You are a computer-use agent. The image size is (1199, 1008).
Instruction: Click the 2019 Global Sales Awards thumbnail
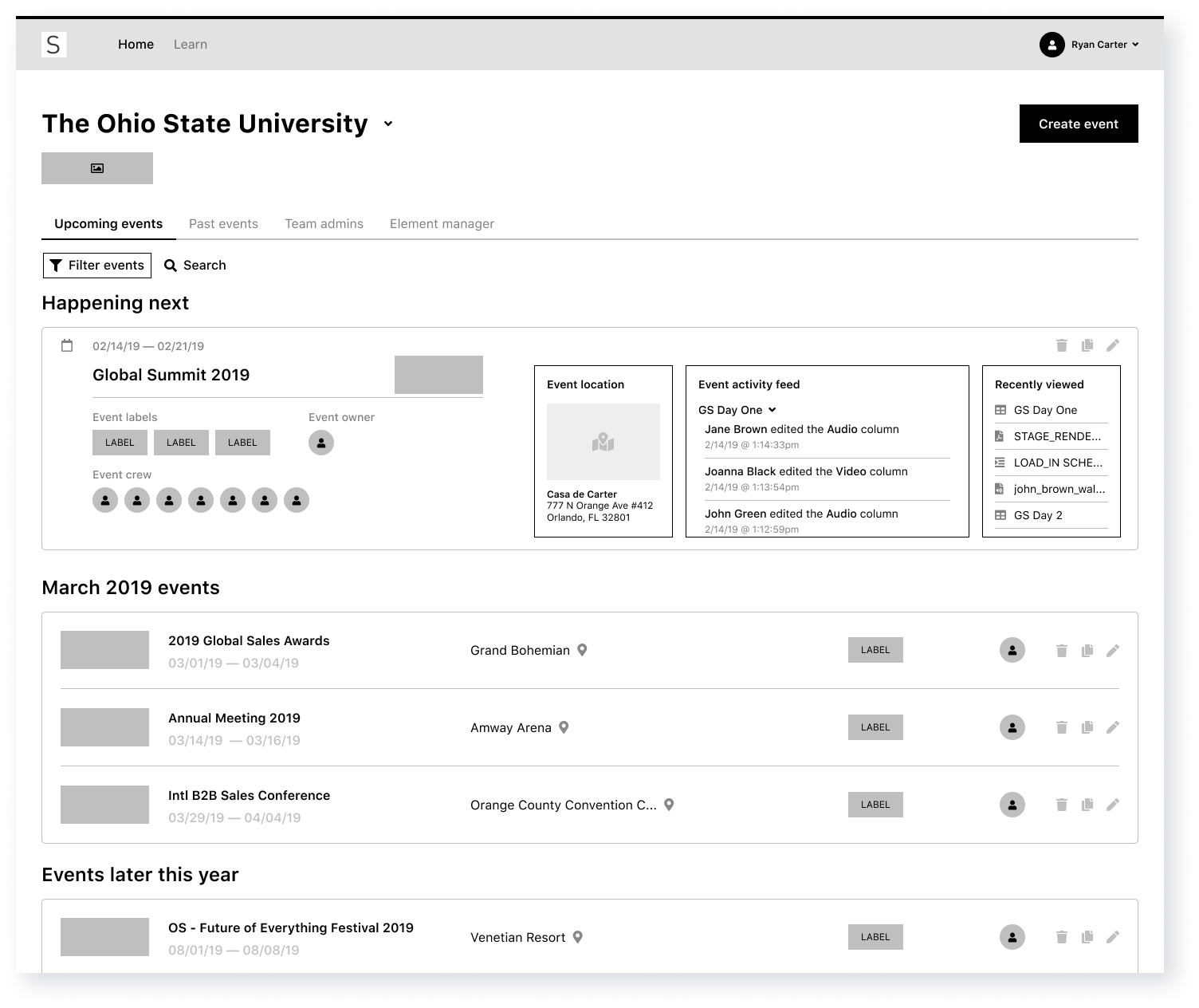[104, 650]
